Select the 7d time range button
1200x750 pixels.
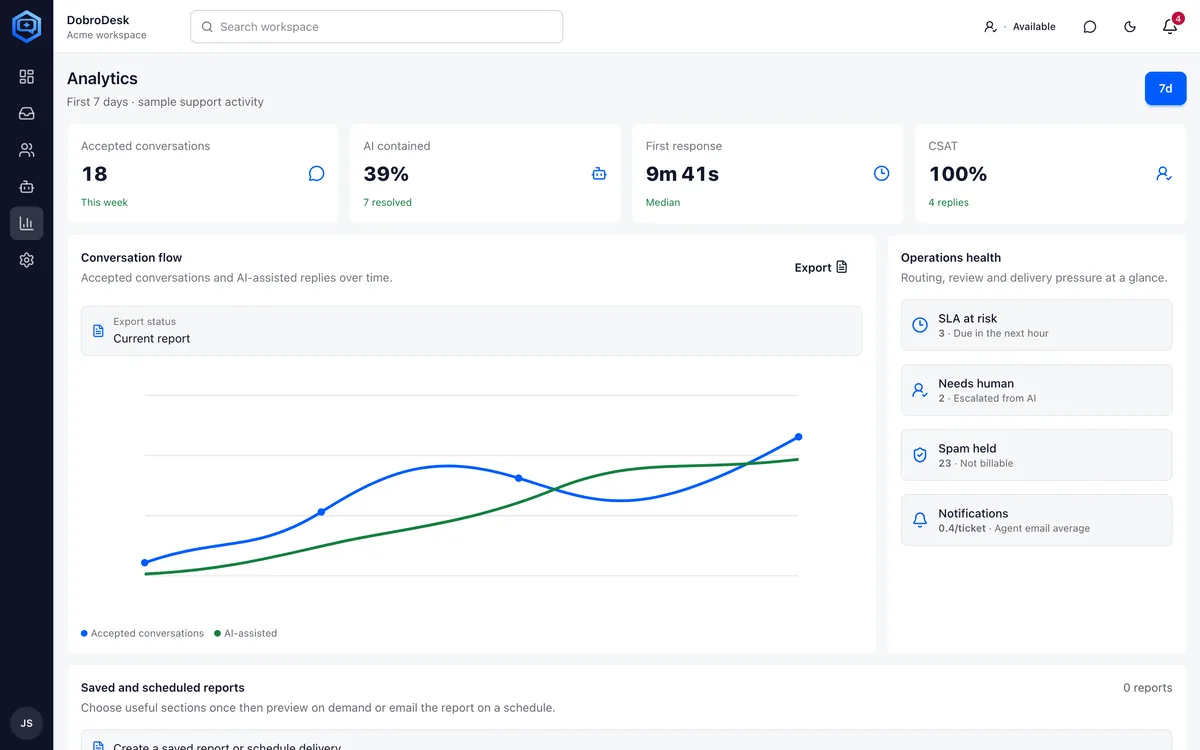[x=1165, y=88]
